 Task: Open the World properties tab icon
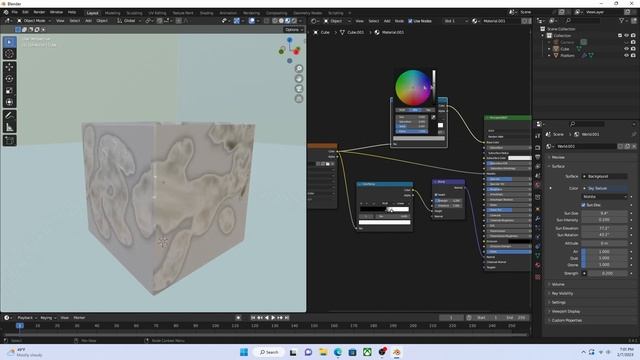(538, 185)
